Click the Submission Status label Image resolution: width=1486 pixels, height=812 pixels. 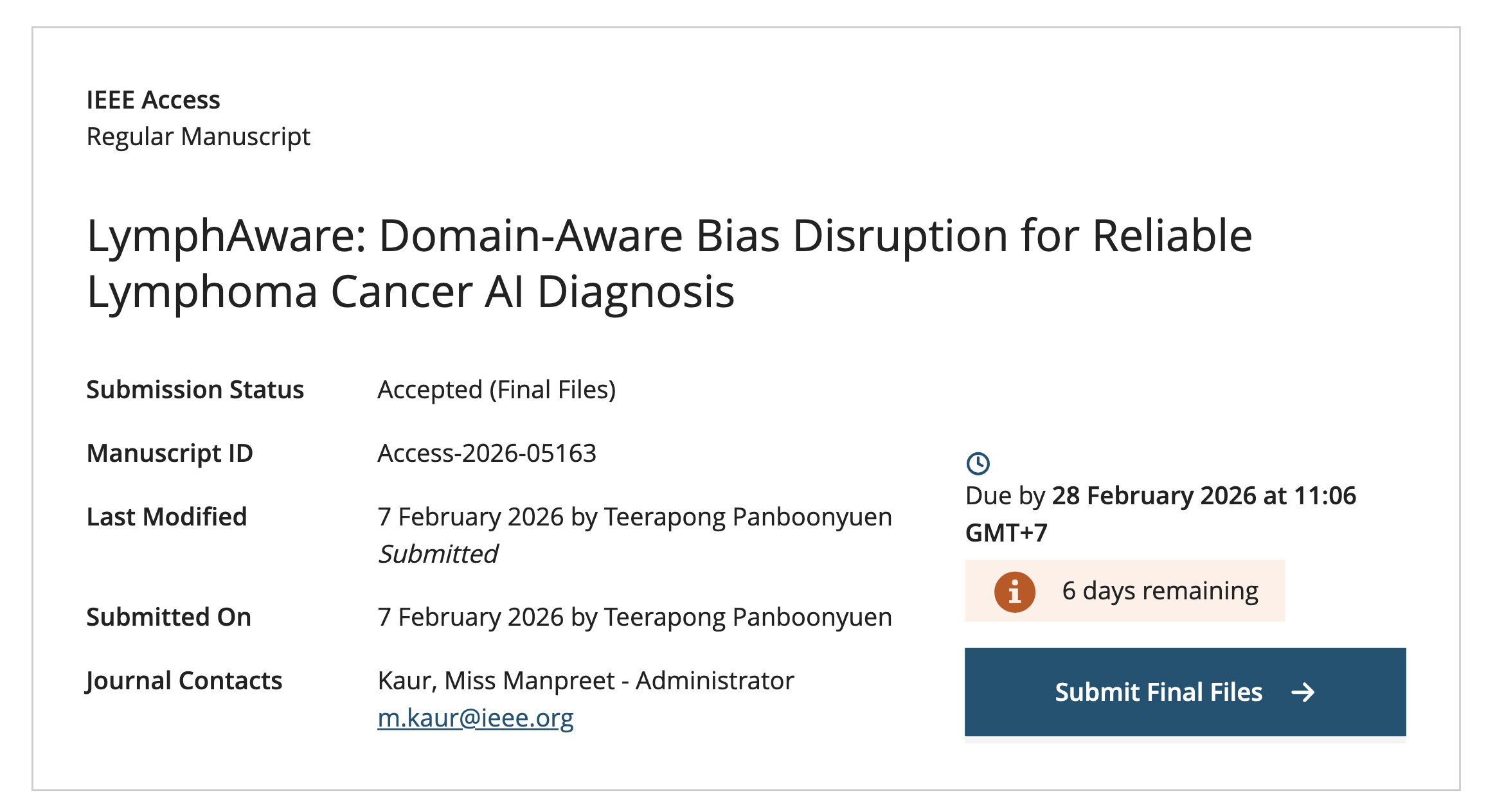tap(195, 390)
